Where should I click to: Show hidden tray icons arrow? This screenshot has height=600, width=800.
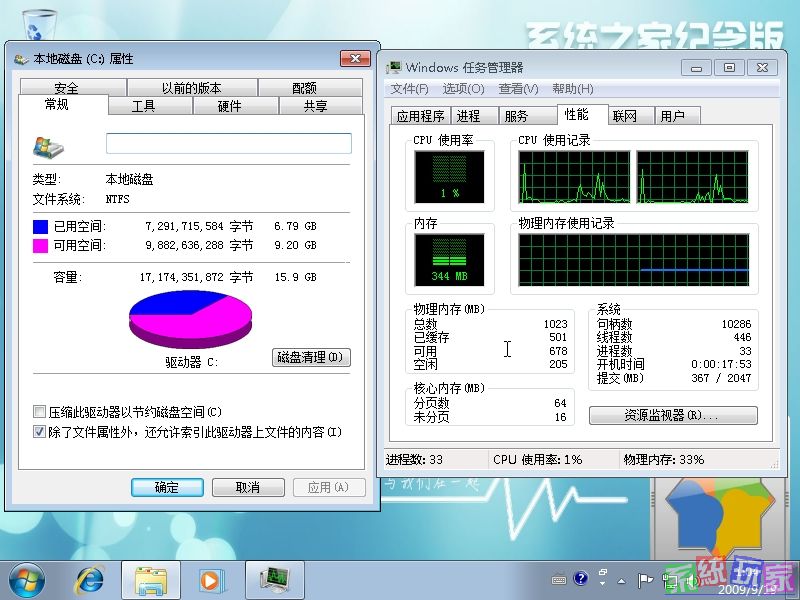[x=621, y=581]
